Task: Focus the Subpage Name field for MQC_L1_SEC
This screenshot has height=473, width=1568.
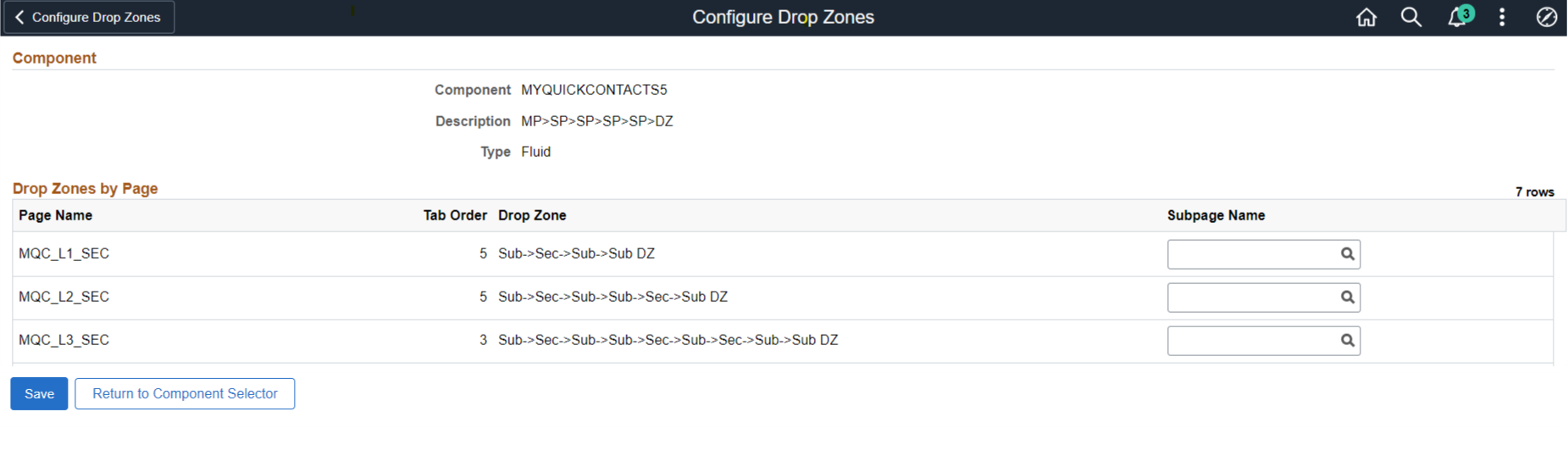Action: [x=1249, y=253]
